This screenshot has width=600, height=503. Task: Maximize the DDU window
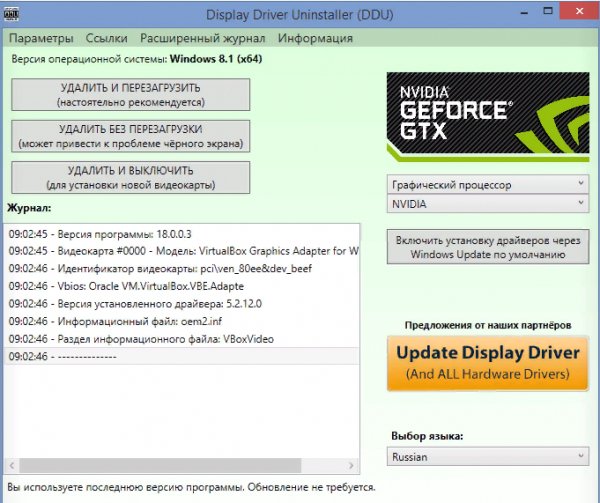(548, 11)
